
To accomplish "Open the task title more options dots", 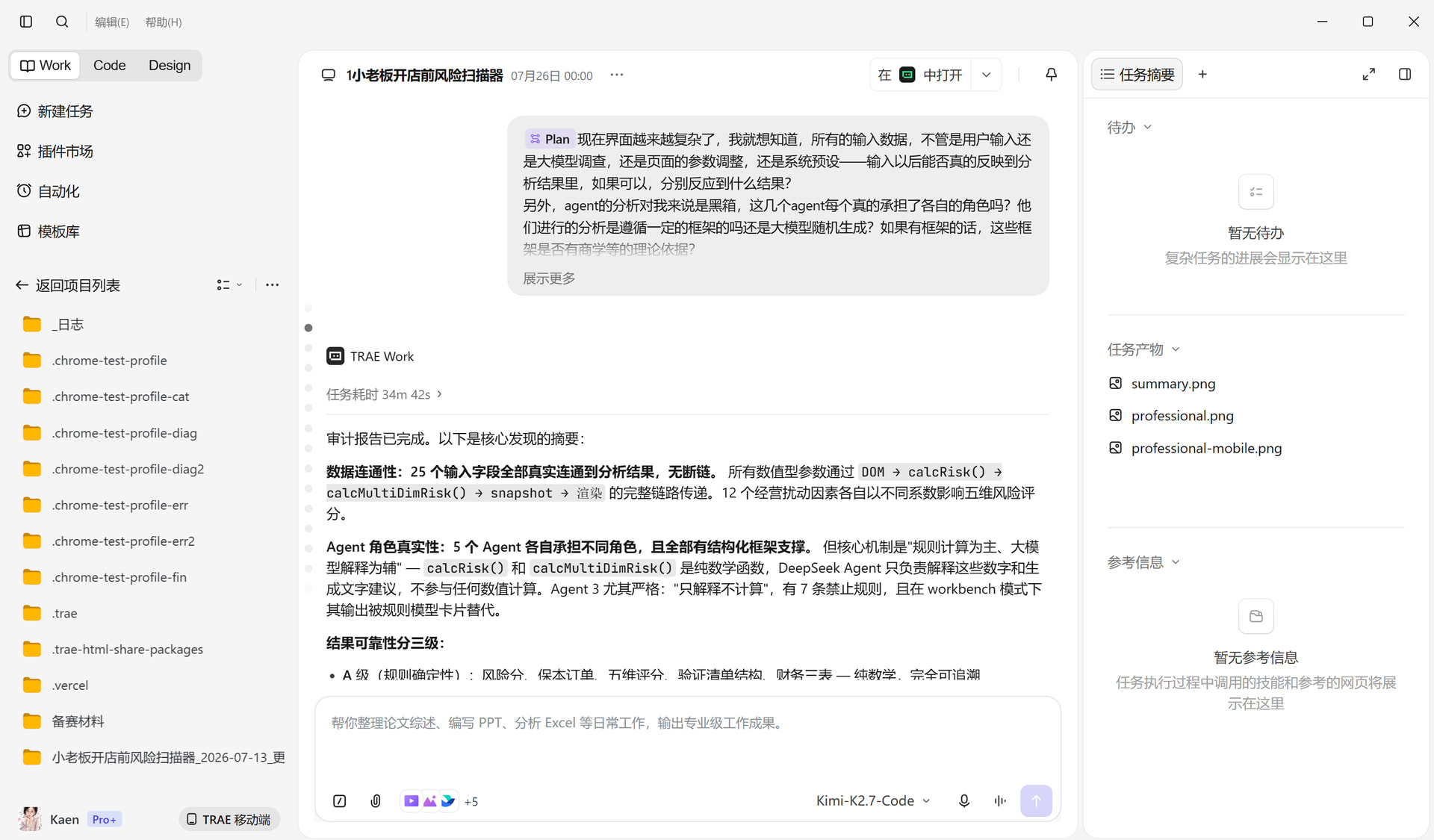I will click(617, 75).
